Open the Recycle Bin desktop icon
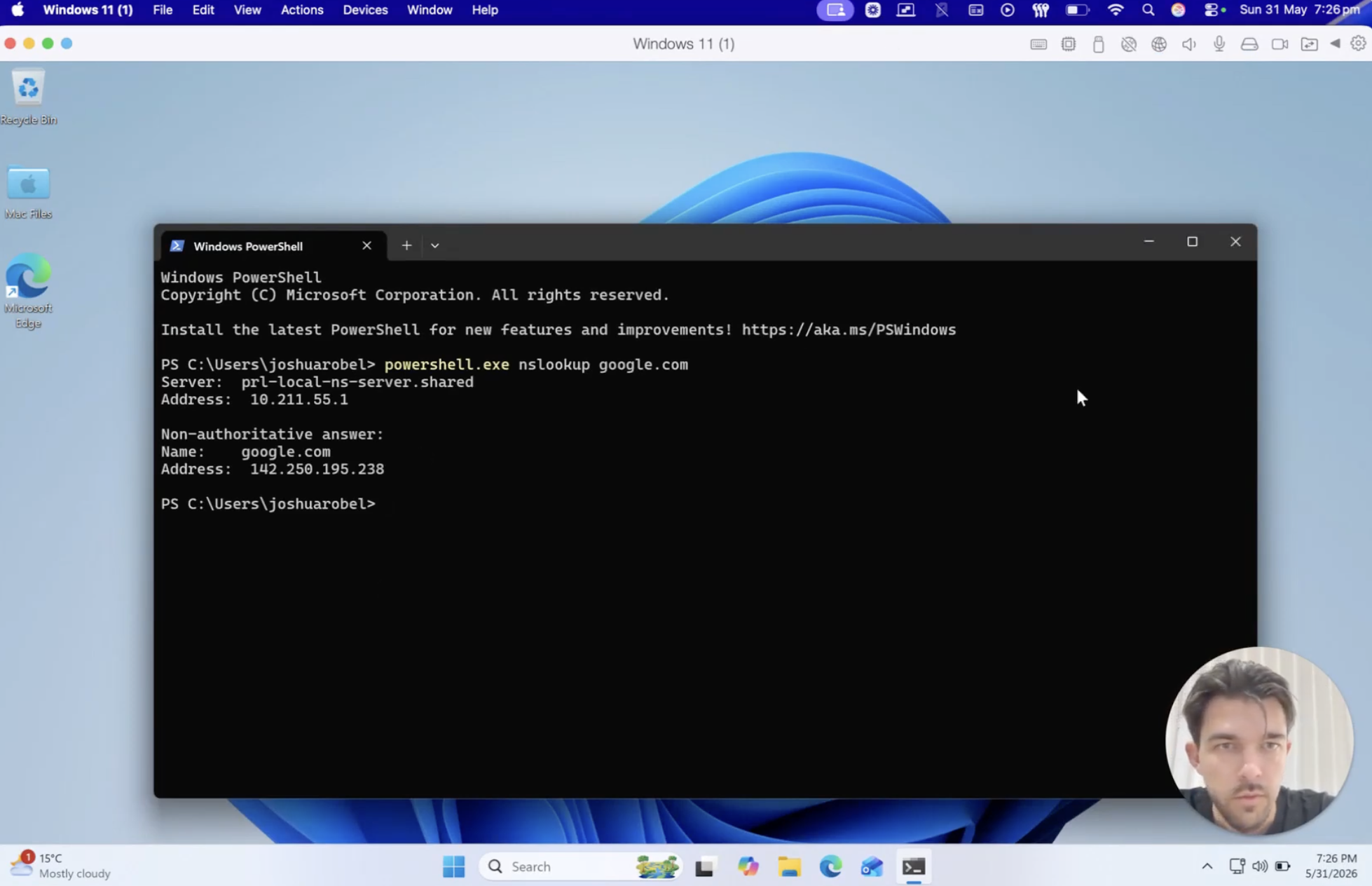1372x886 pixels. 29,97
